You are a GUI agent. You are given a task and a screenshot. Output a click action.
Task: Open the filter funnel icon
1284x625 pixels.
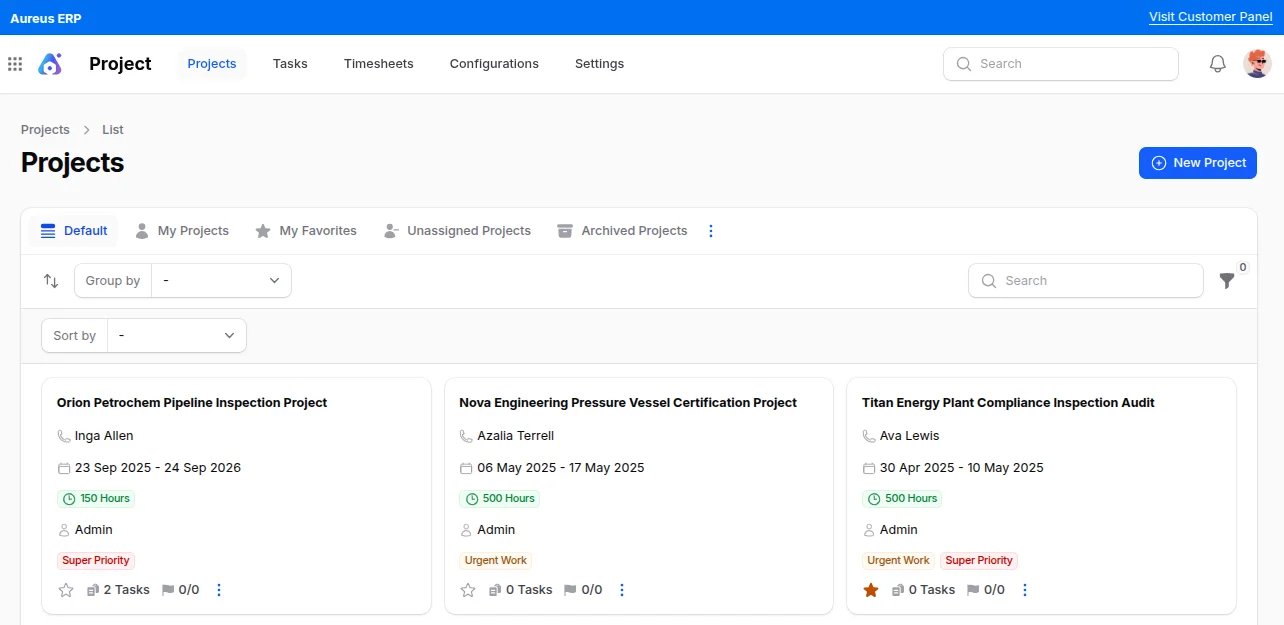click(1227, 281)
